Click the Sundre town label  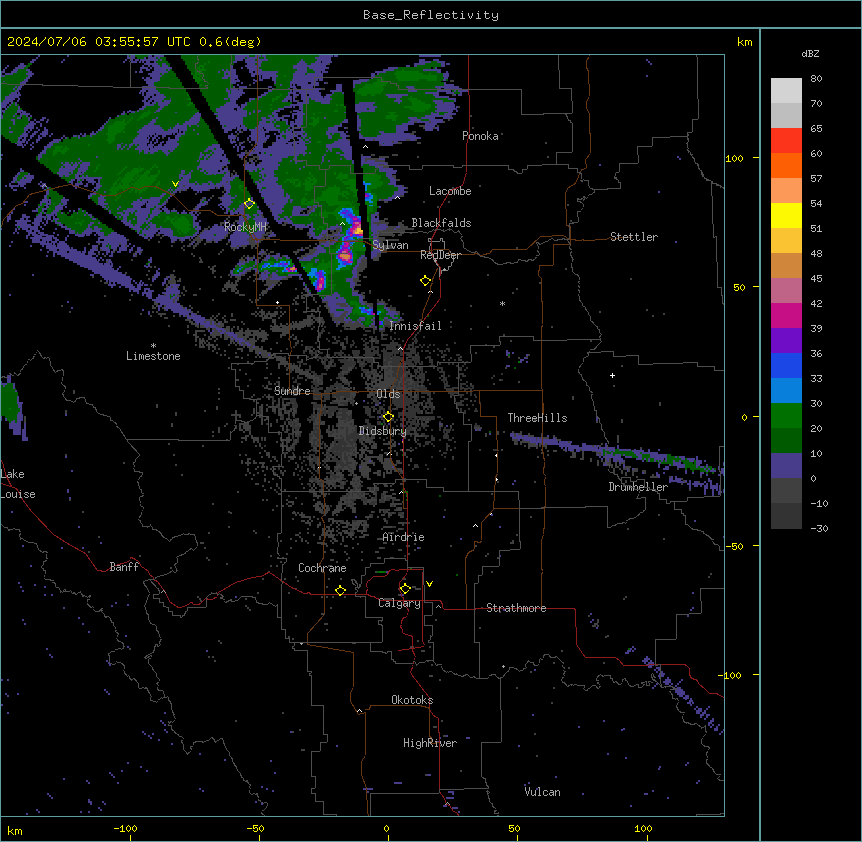click(292, 391)
